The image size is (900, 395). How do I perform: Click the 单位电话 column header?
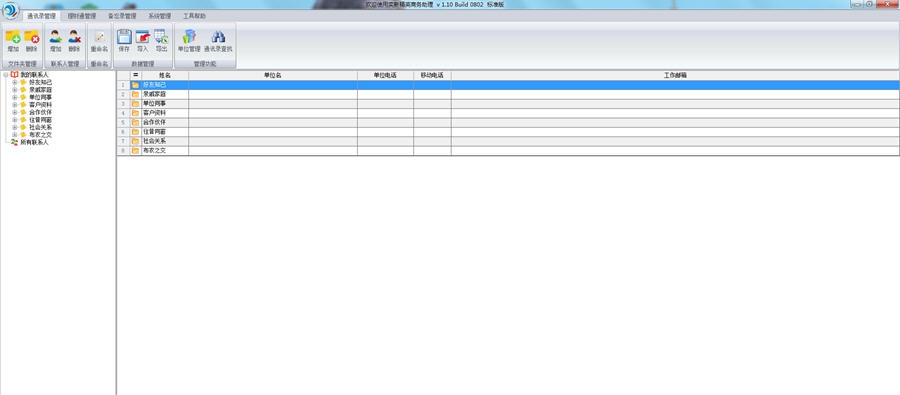(385, 75)
